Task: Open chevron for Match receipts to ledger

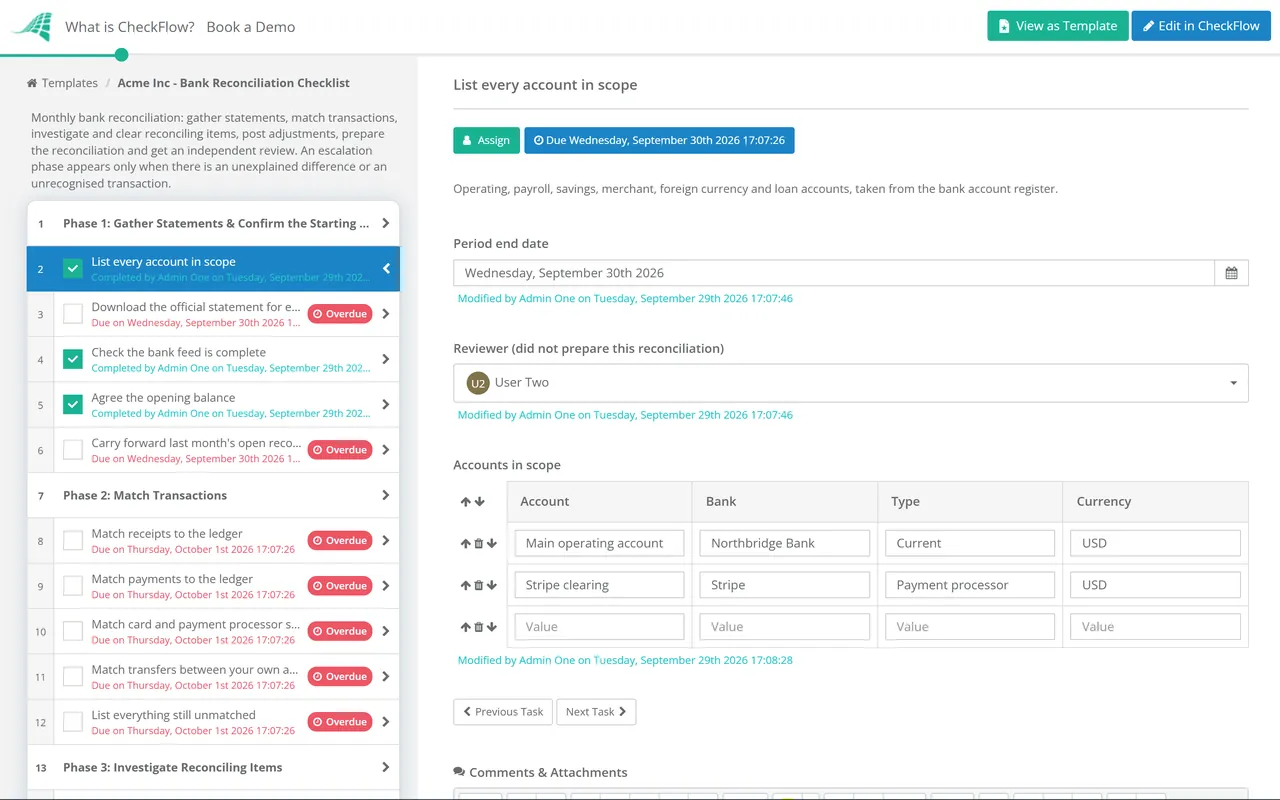Action: click(386, 541)
